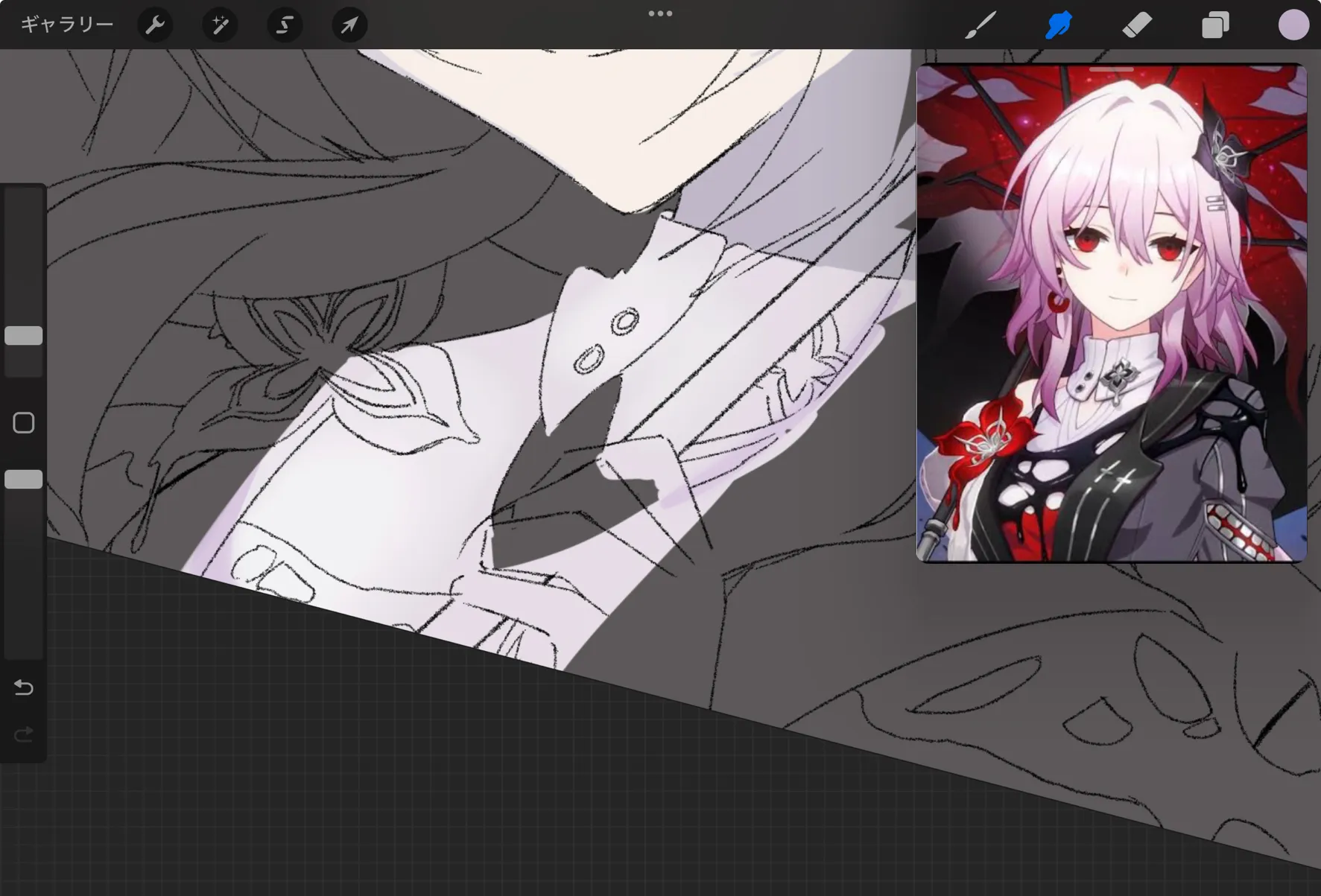The image size is (1321, 896).
Task: Activate the Transform arrow tool
Action: pos(349,25)
